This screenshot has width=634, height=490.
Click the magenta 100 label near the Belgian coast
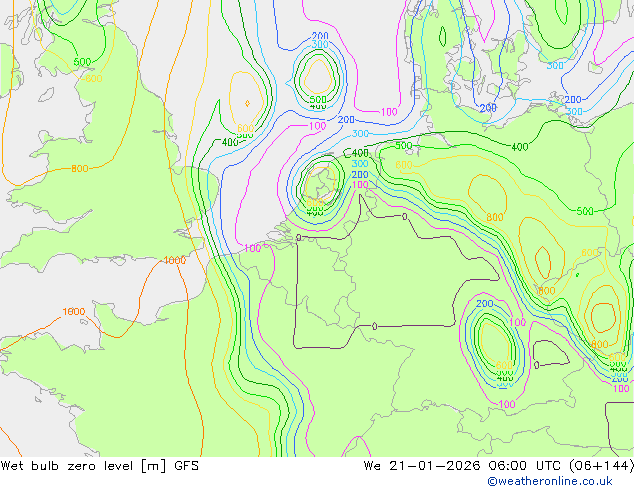[x=253, y=248]
